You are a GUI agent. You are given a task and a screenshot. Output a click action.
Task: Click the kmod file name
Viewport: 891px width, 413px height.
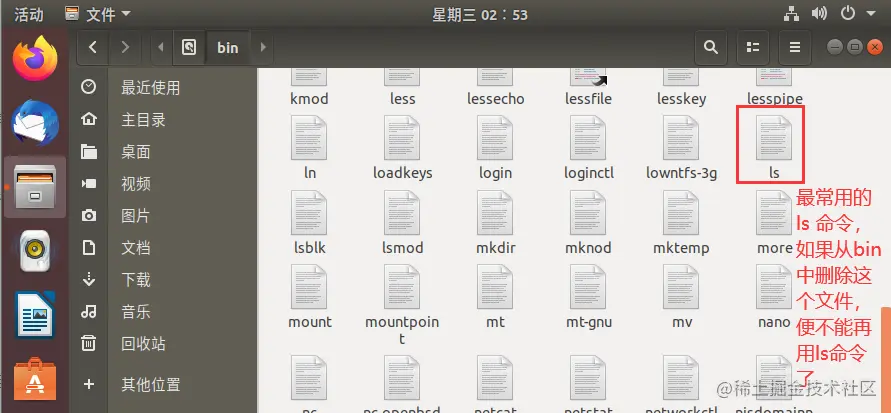[309, 99]
